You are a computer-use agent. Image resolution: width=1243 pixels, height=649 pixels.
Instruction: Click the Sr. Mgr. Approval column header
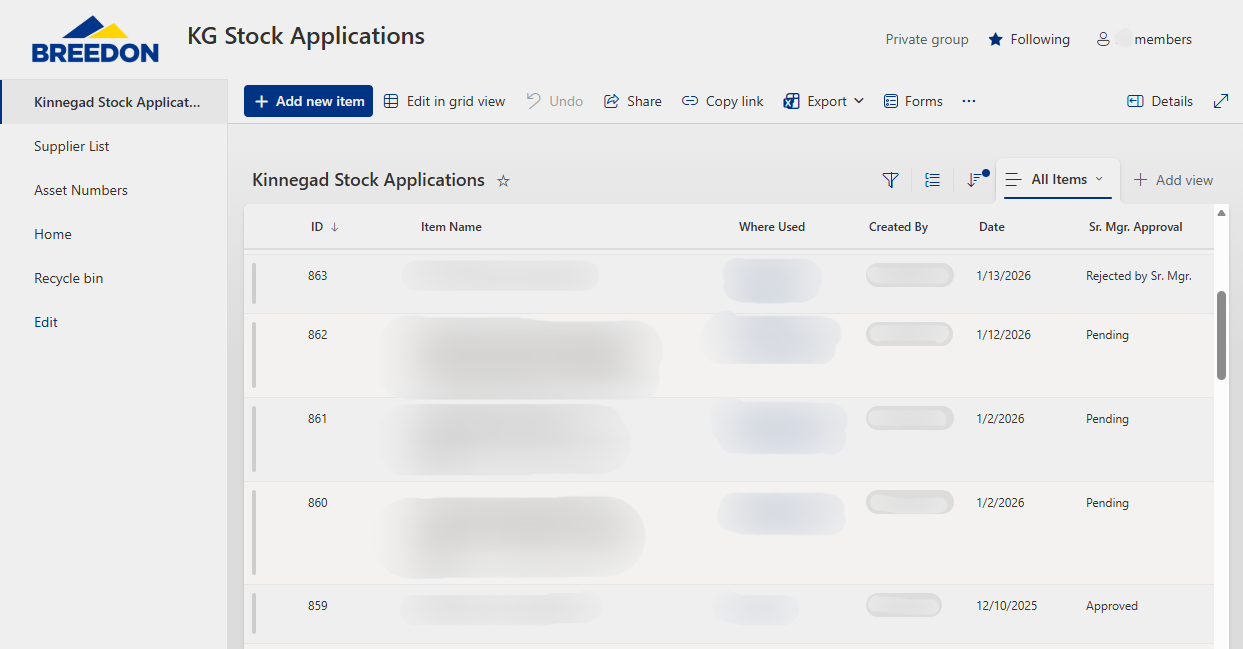[x=1136, y=227]
